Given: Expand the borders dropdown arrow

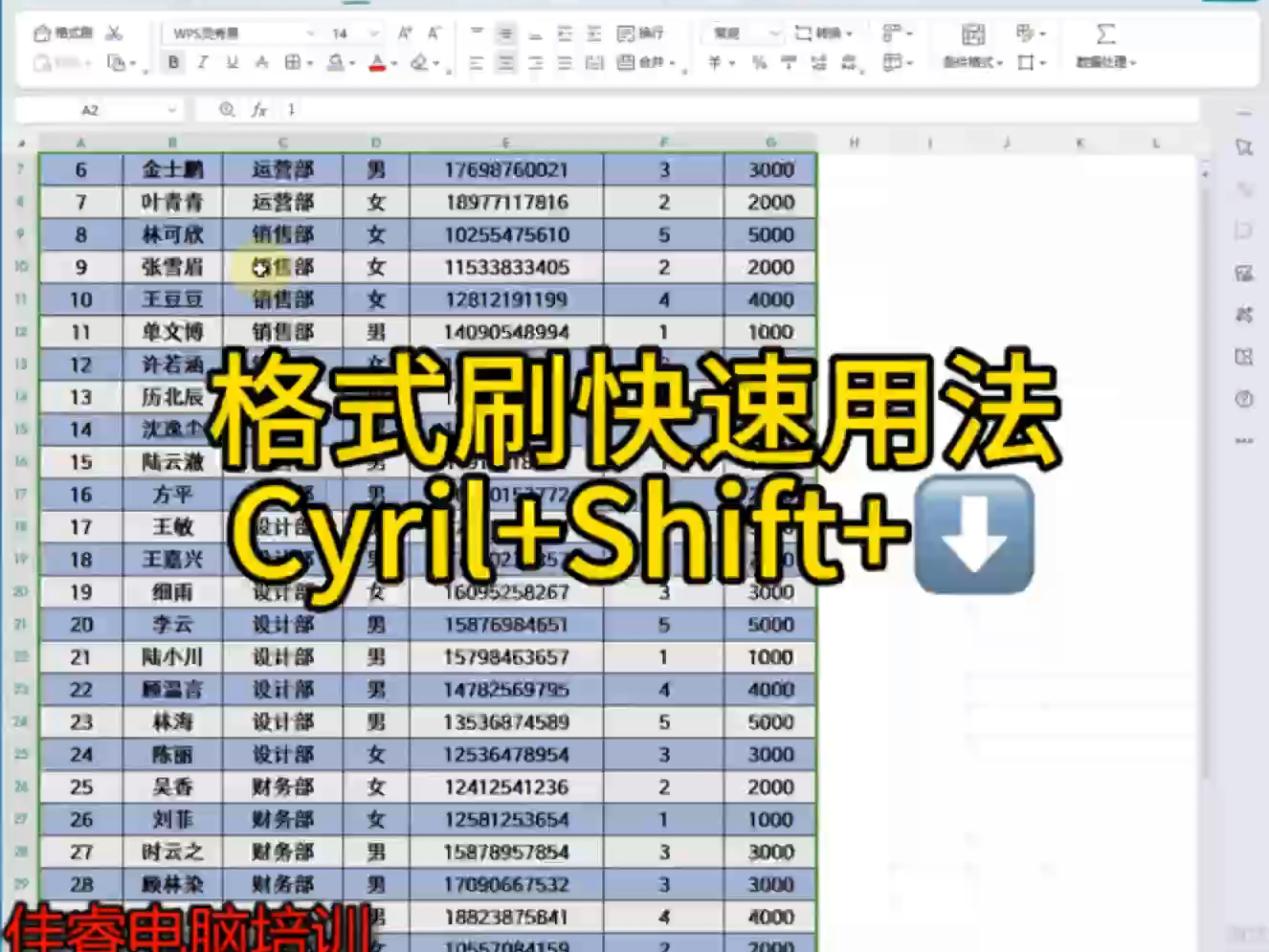Looking at the screenshot, I should tap(310, 64).
